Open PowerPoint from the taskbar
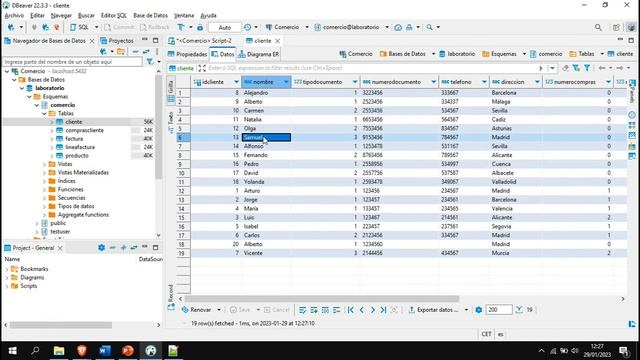 (x=128, y=351)
